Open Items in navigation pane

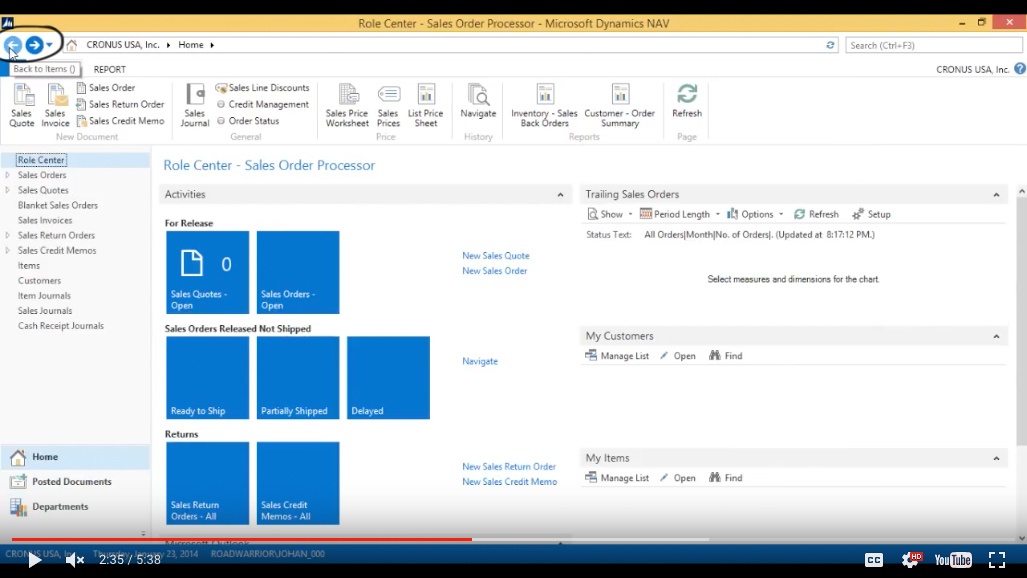coord(29,265)
